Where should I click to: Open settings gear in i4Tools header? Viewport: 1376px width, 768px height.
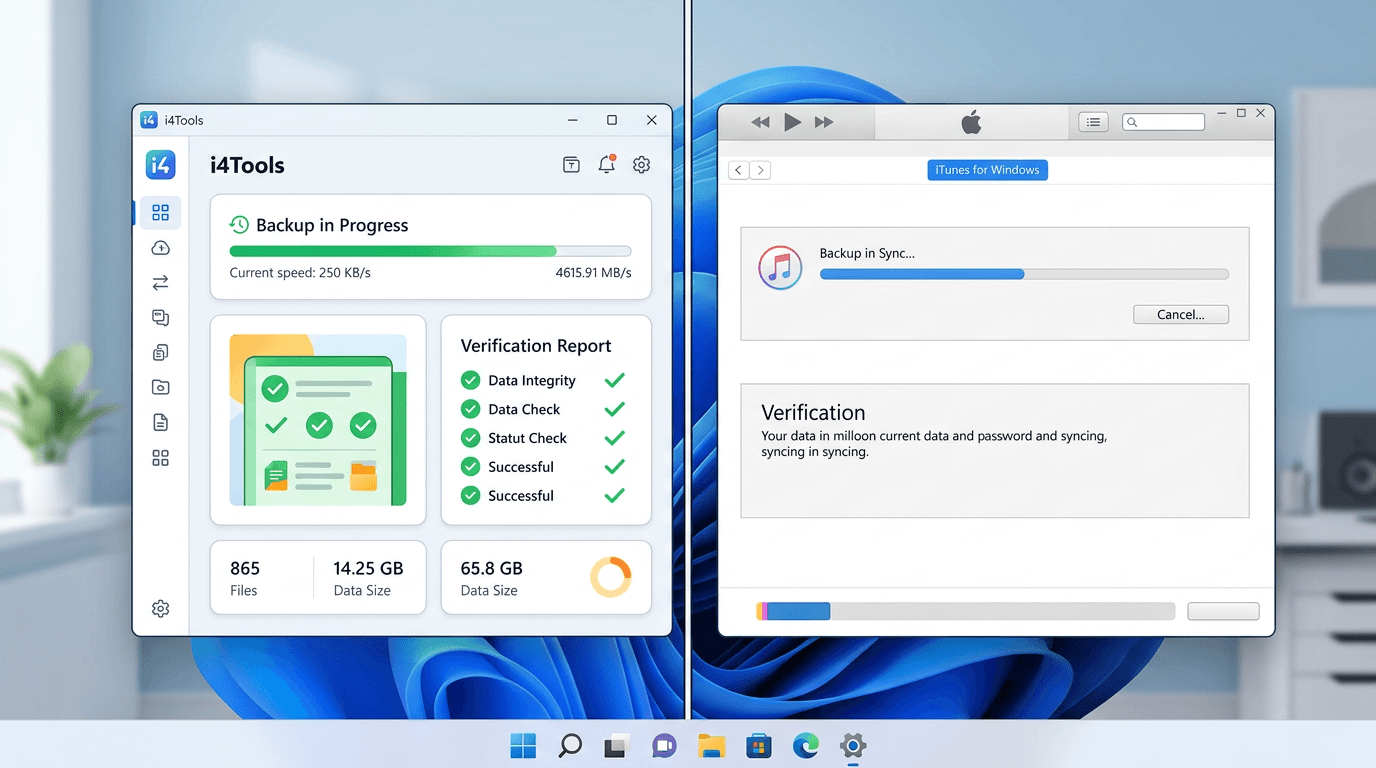click(x=641, y=165)
